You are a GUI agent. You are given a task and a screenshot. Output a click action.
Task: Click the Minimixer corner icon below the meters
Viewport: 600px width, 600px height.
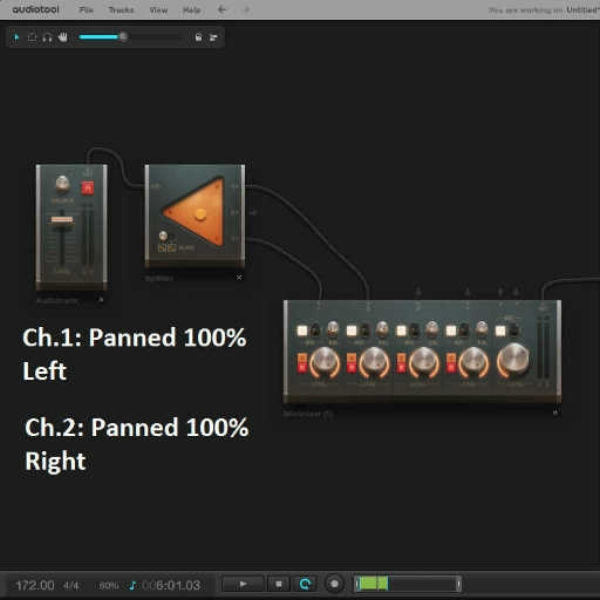[x=555, y=412]
